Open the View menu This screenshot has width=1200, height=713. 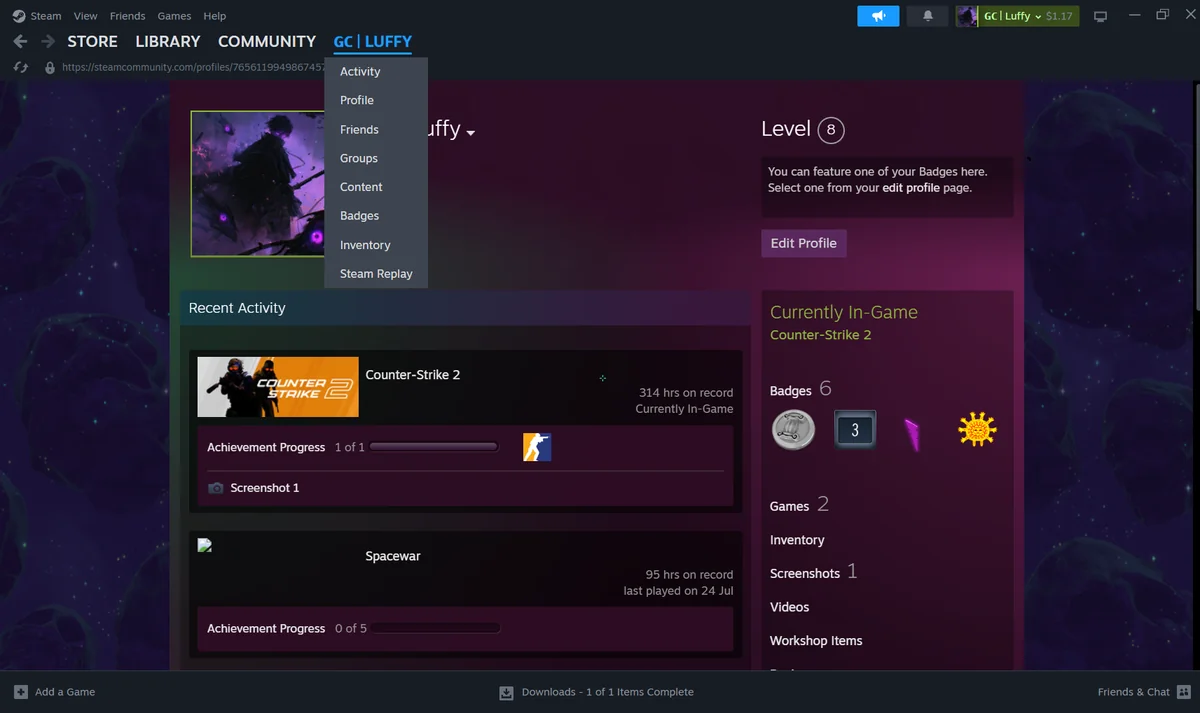point(86,16)
